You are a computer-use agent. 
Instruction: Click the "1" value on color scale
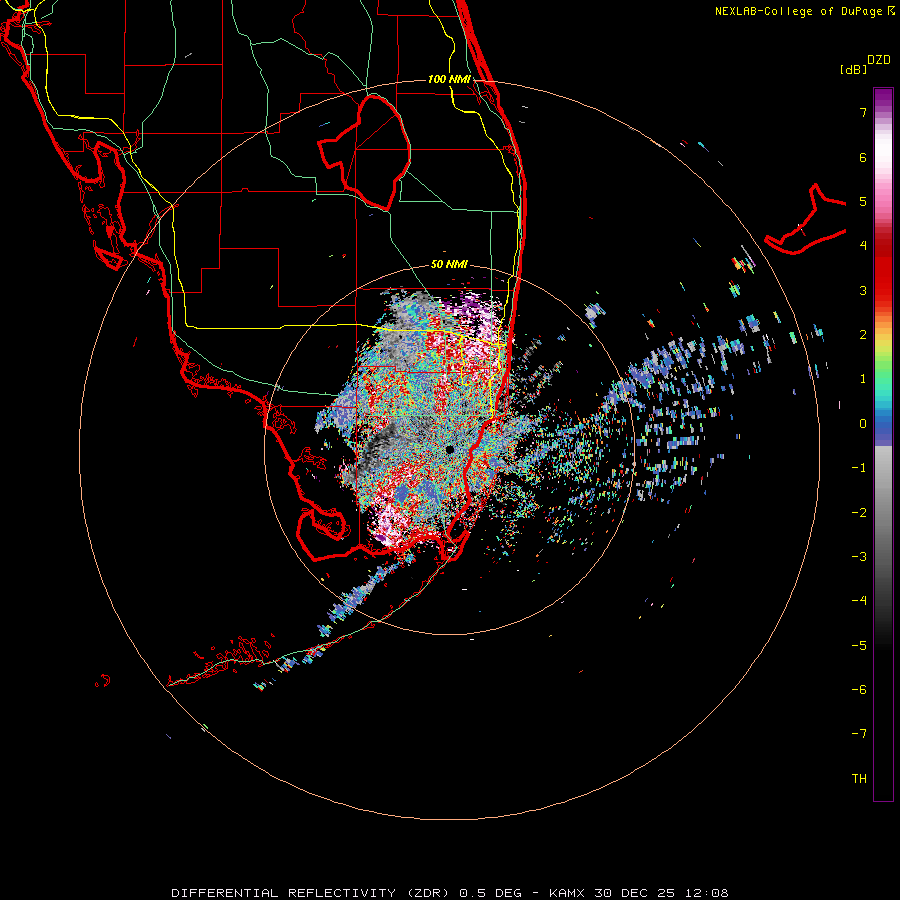[863, 379]
